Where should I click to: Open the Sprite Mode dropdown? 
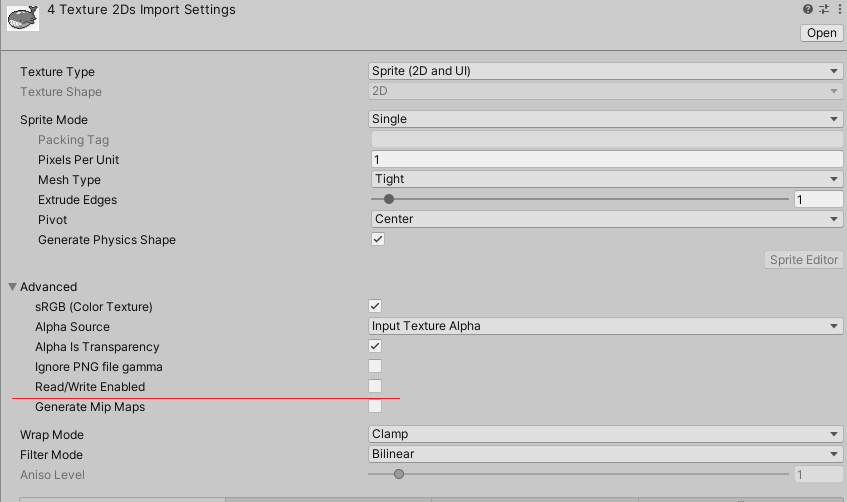(x=606, y=119)
